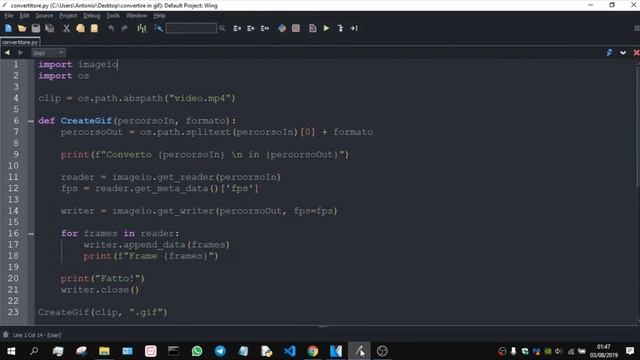Click the second indent toolbar icon
Screen dimensions: 640x360
pos(251,28)
